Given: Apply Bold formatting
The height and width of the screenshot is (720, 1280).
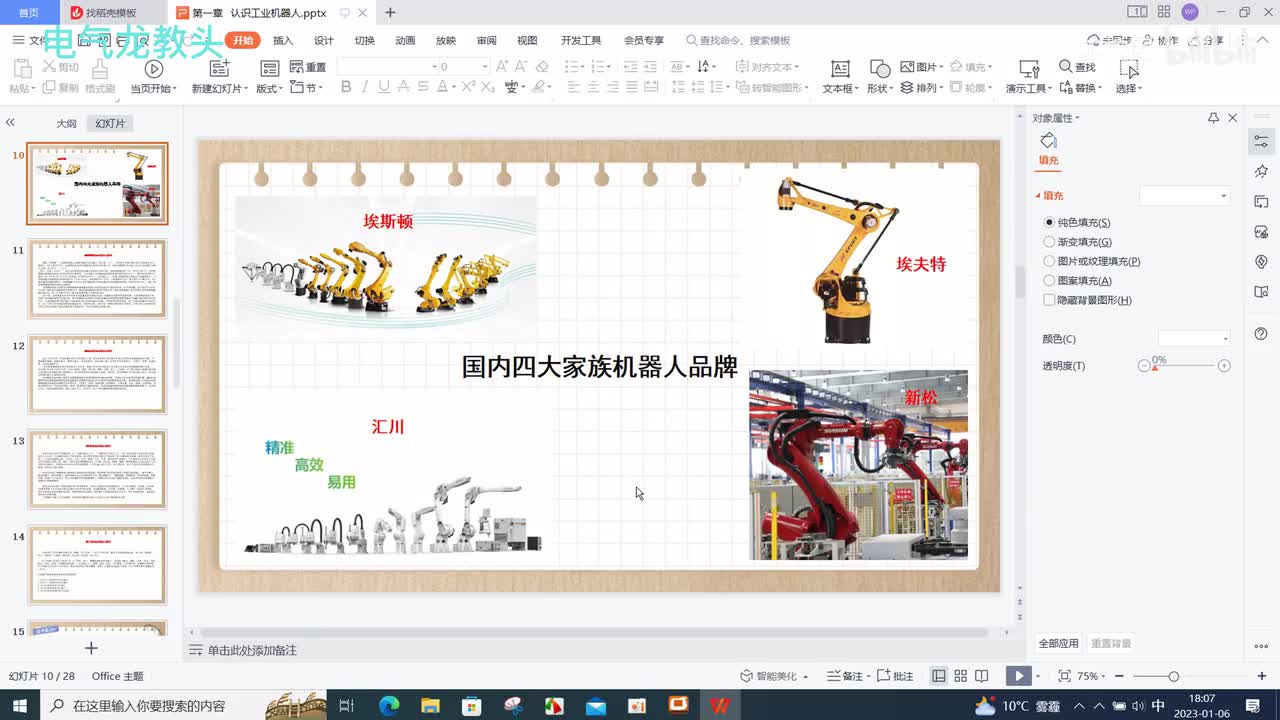Looking at the screenshot, I should (346, 87).
